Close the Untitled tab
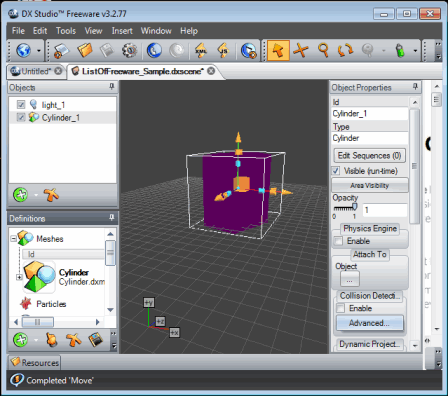The image size is (448, 396). click(58, 71)
